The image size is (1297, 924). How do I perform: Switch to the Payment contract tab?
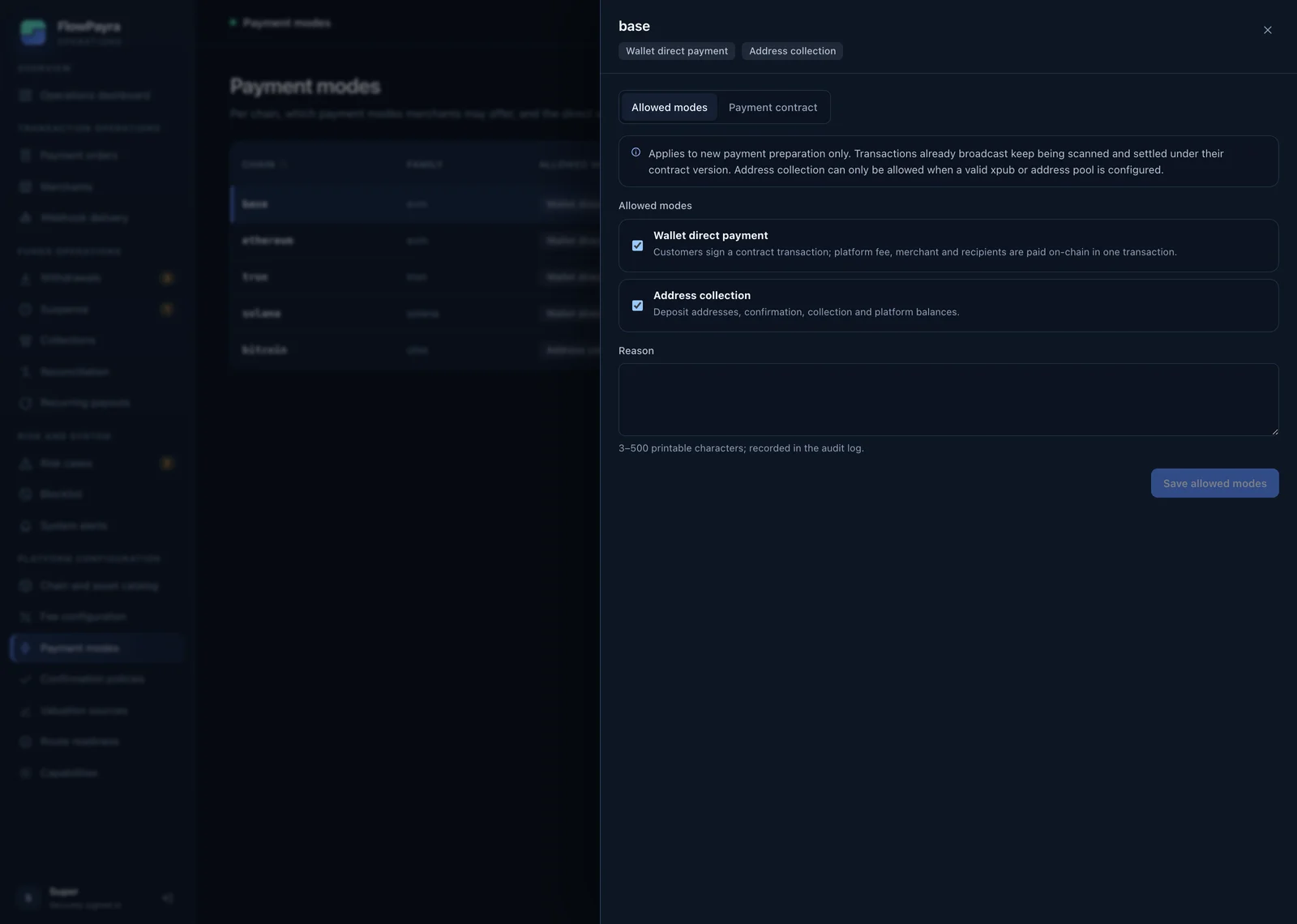pyautogui.click(x=773, y=107)
